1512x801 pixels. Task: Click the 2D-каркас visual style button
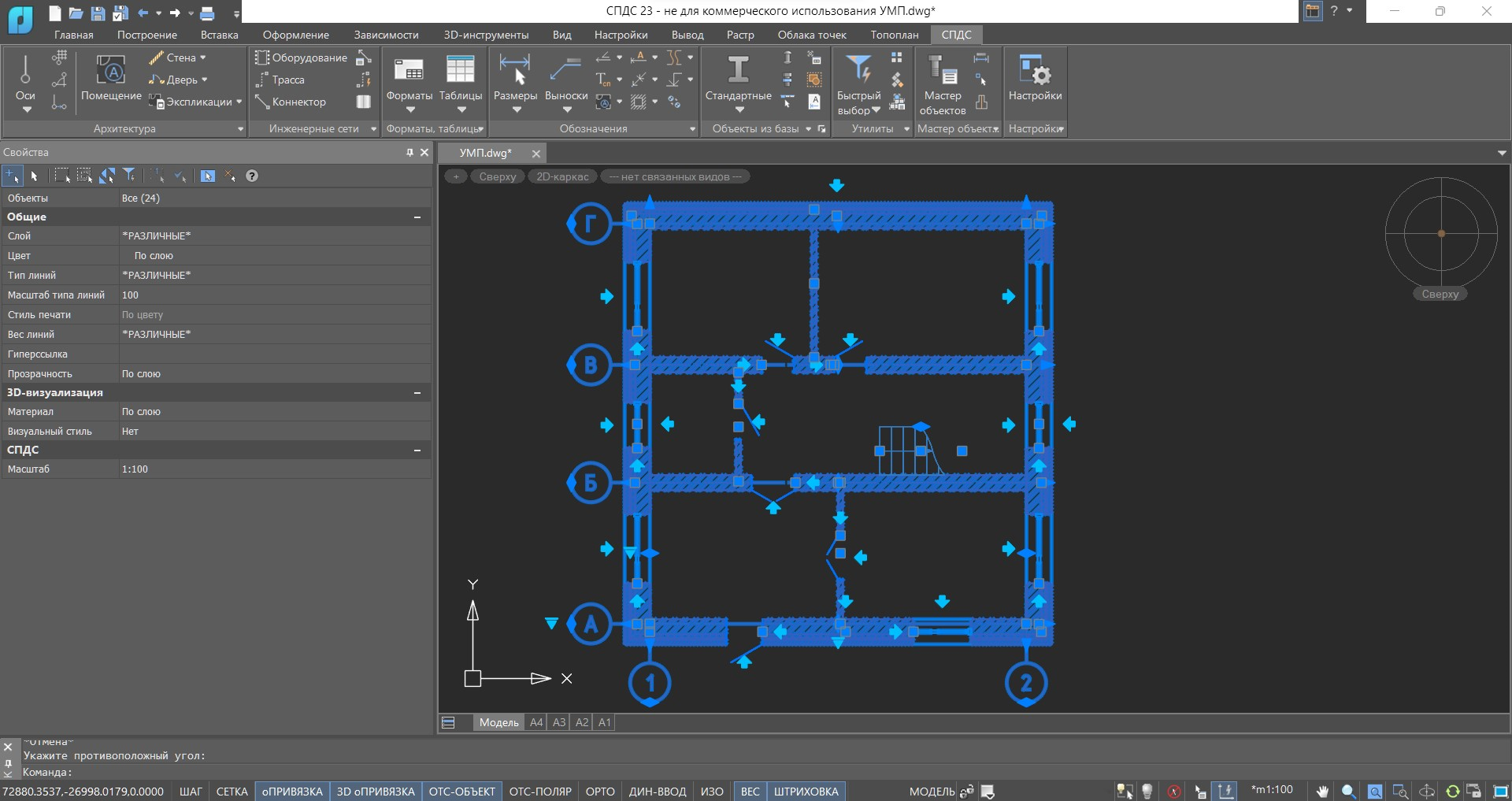562,176
